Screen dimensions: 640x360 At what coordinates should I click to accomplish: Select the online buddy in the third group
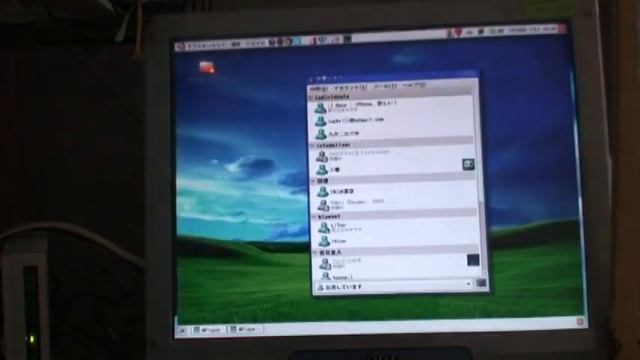click(x=394, y=191)
